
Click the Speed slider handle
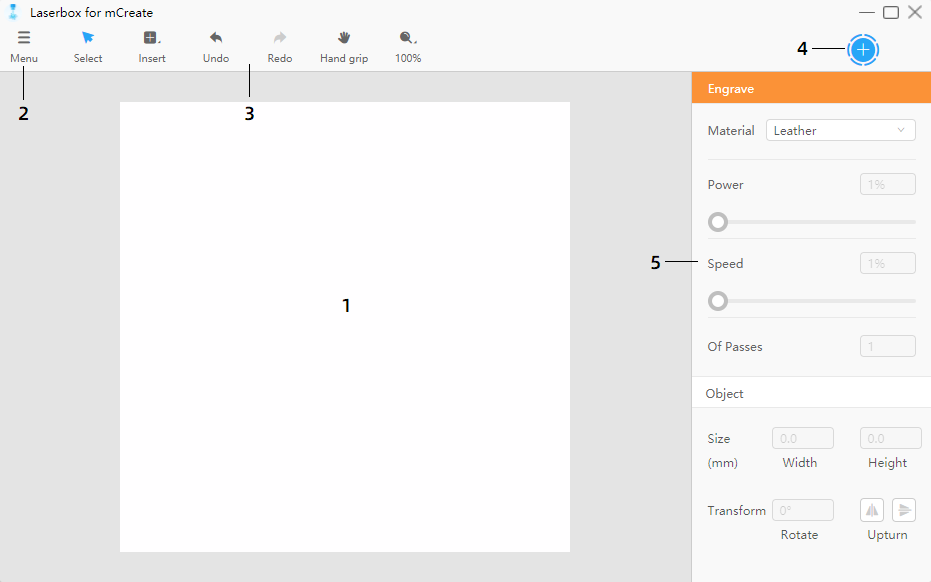pyautogui.click(x=718, y=301)
